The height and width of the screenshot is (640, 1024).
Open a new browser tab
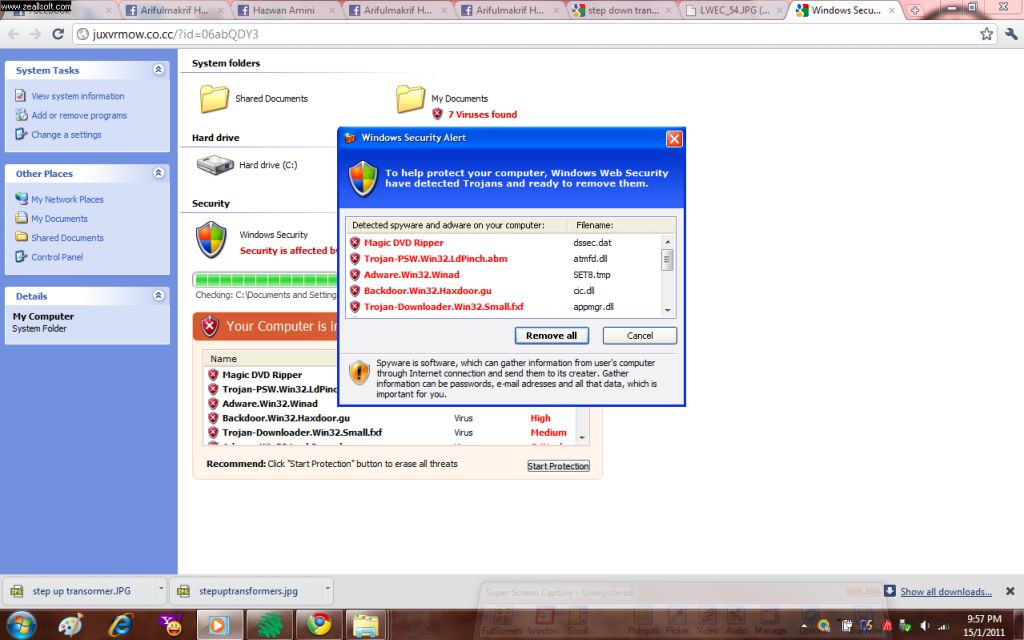tap(915, 10)
